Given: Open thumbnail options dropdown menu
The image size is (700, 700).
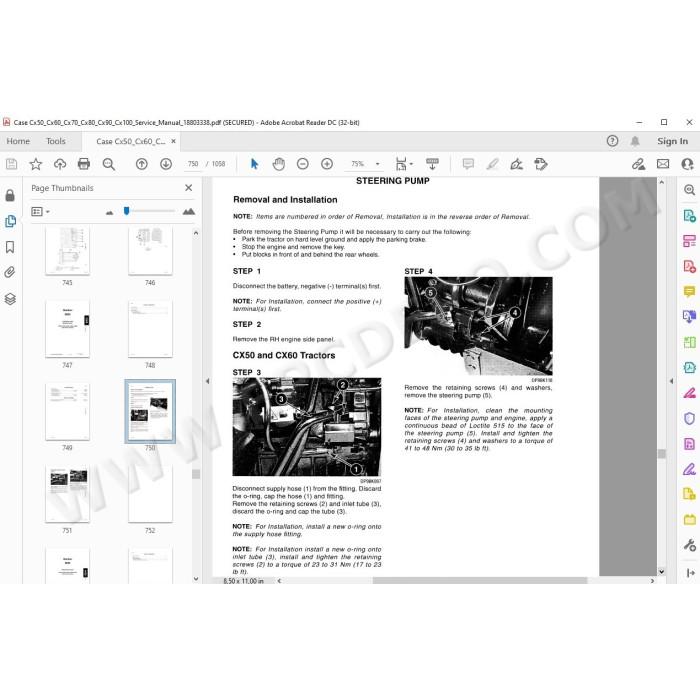Looking at the screenshot, I should point(40,212).
